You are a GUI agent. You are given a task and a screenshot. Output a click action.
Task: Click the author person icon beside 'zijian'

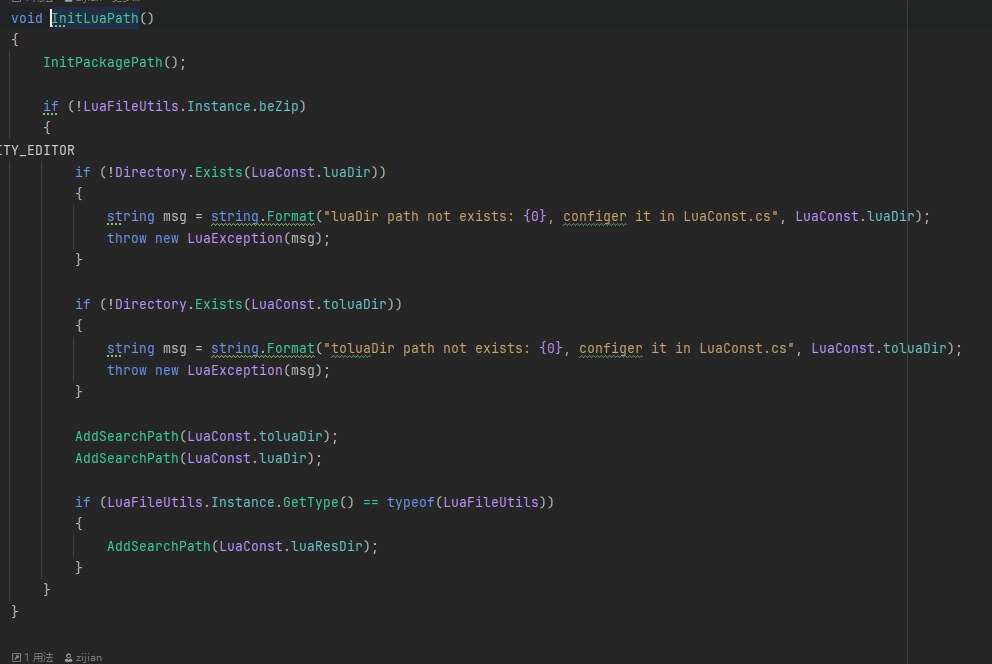[68, 658]
